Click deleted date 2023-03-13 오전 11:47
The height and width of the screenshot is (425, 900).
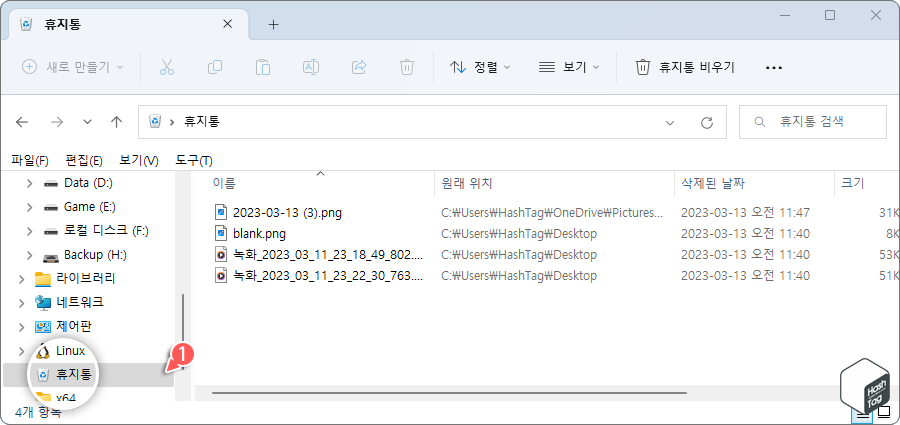click(x=746, y=213)
